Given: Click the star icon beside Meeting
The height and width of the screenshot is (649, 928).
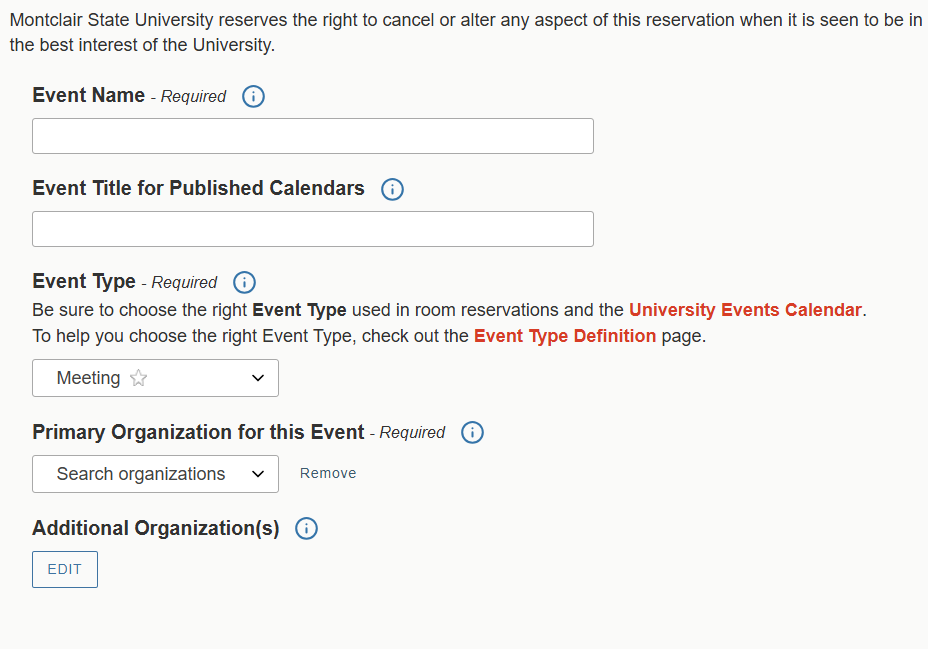Looking at the screenshot, I should [139, 378].
